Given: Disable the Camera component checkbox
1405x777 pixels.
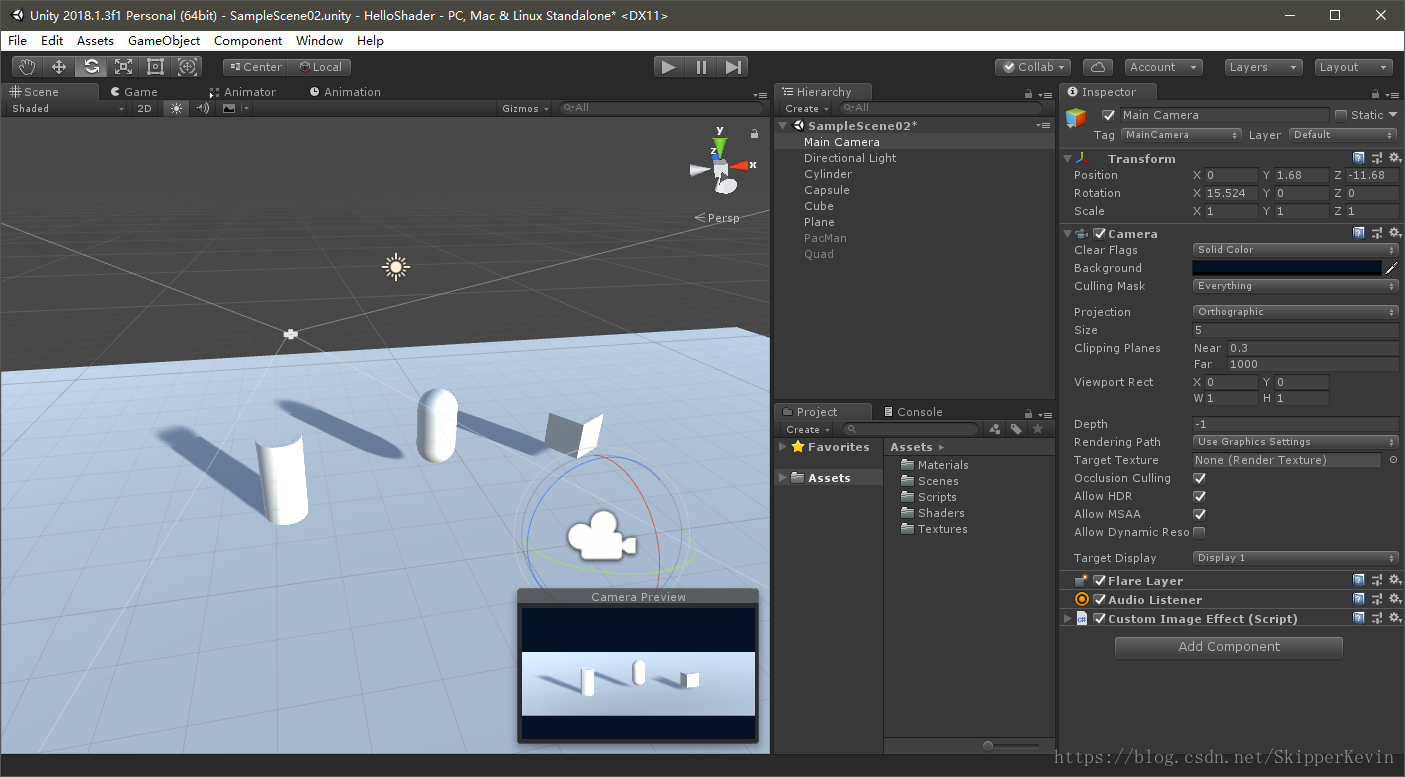Looking at the screenshot, I should pyautogui.click(x=1100, y=233).
